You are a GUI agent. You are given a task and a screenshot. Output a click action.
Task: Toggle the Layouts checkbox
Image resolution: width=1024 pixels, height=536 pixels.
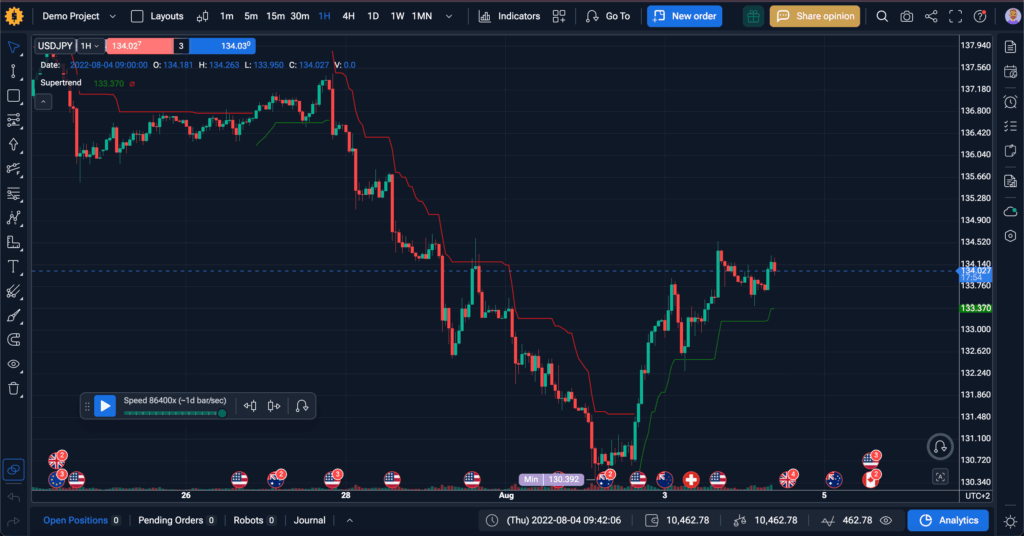138,16
